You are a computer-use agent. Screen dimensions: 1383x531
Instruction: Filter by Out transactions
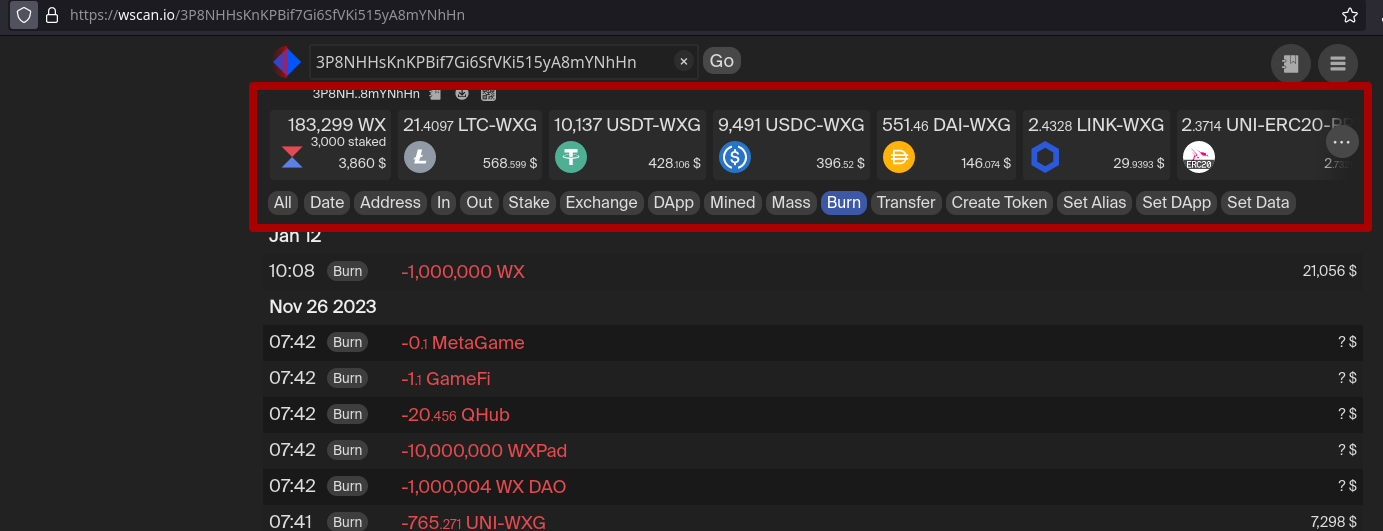(x=480, y=203)
